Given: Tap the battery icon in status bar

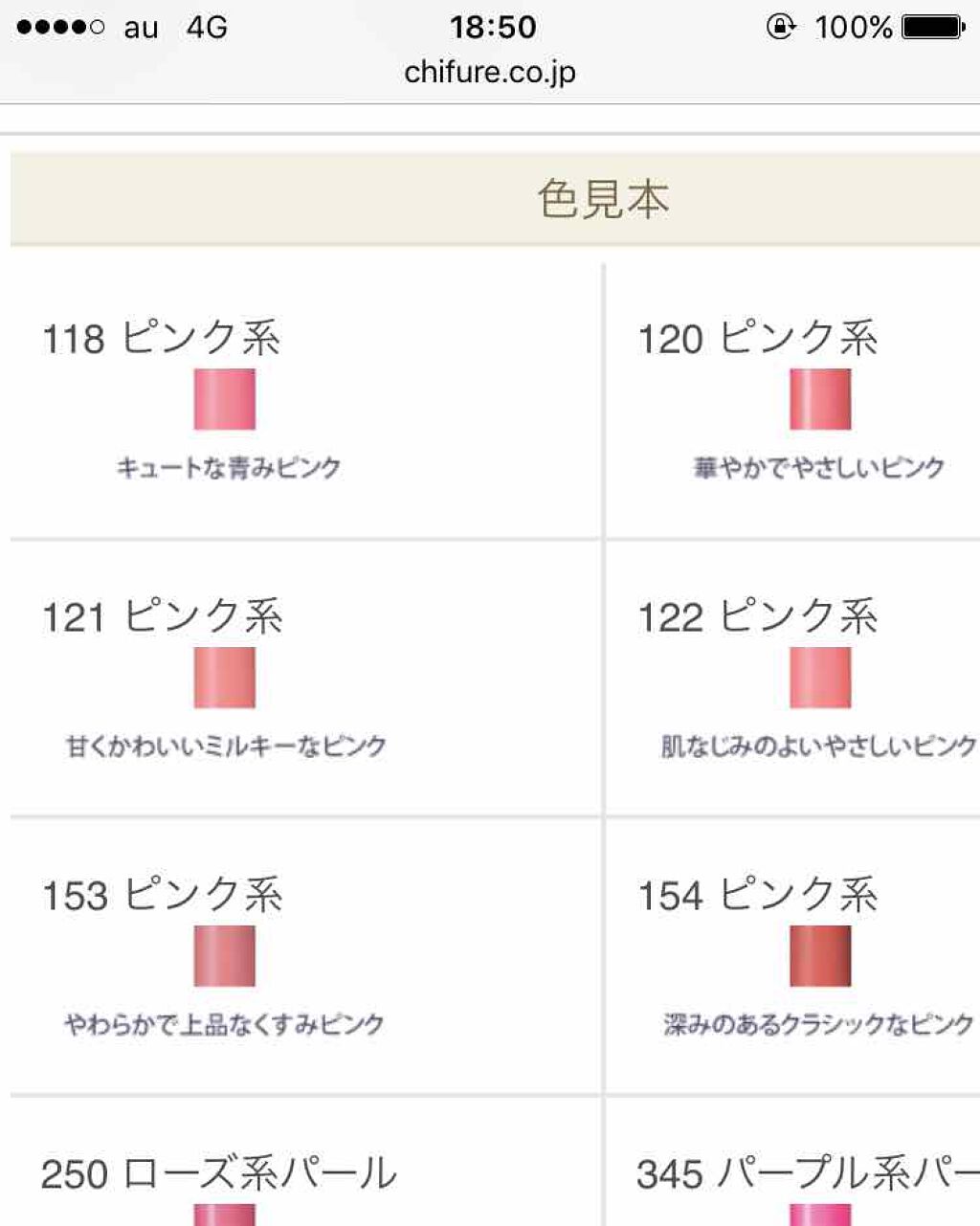Looking at the screenshot, I should pos(934,27).
